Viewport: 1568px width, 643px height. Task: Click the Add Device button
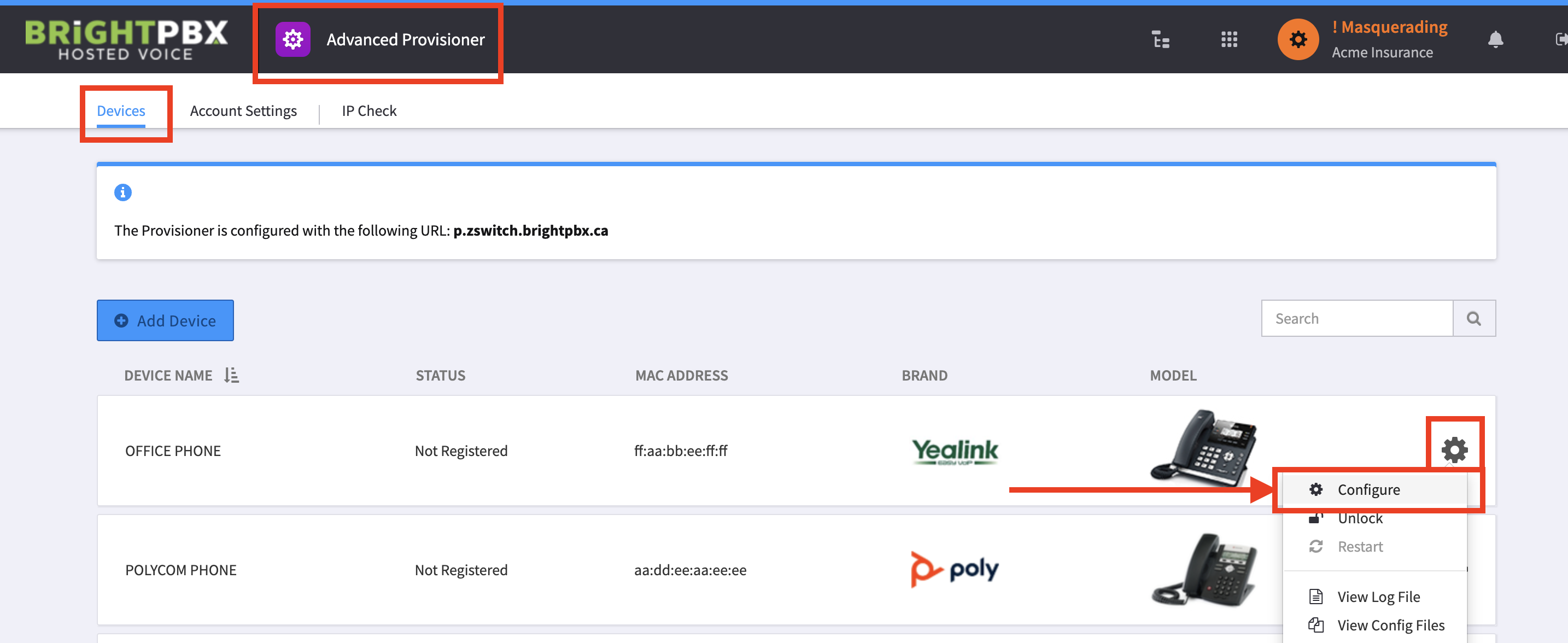click(165, 320)
